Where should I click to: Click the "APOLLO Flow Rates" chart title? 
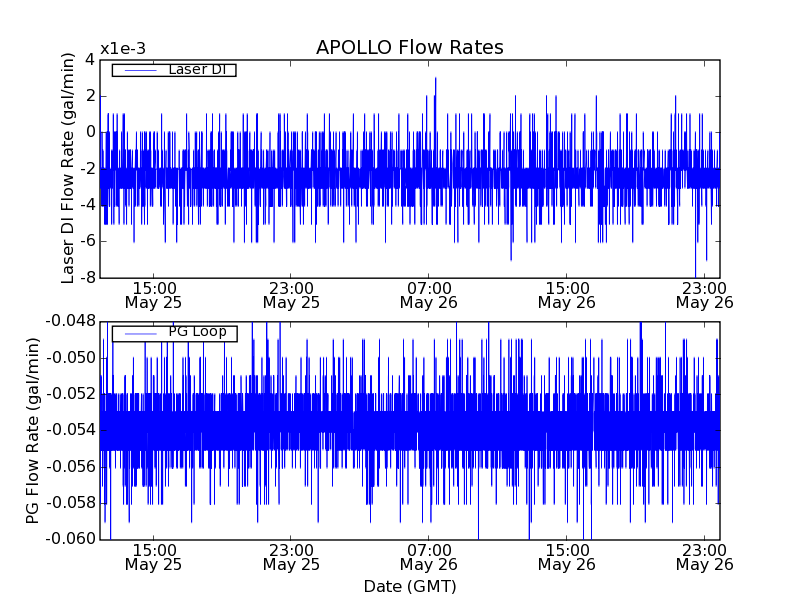[409, 48]
